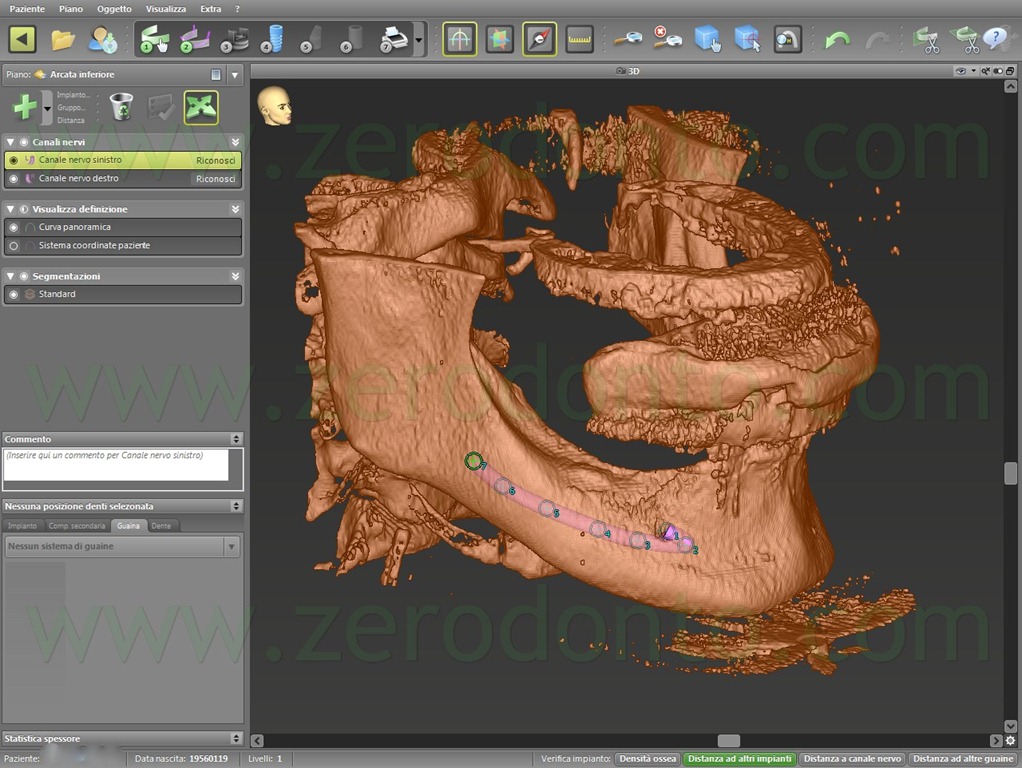Toggle visibility of all Segmentazioni

(24, 276)
